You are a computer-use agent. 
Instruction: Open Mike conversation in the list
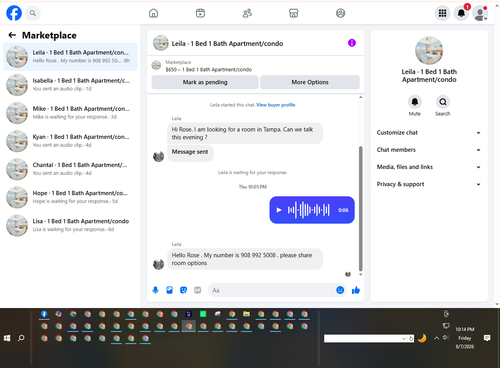pos(70,113)
